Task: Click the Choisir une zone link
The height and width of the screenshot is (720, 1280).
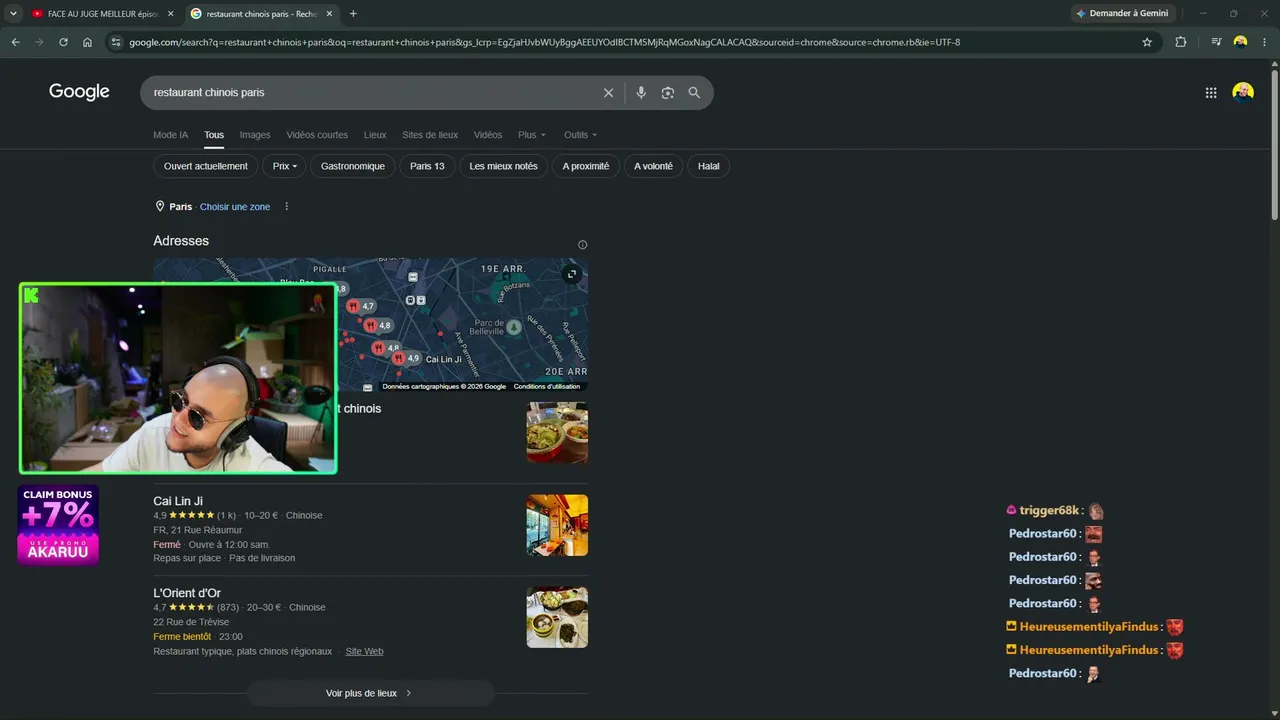Action: pyautogui.click(x=235, y=207)
